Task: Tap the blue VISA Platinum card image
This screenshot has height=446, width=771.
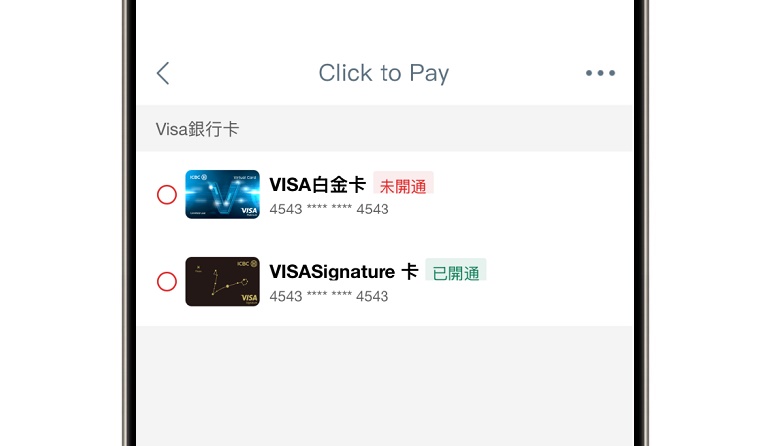Action: [x=222, y=194]
